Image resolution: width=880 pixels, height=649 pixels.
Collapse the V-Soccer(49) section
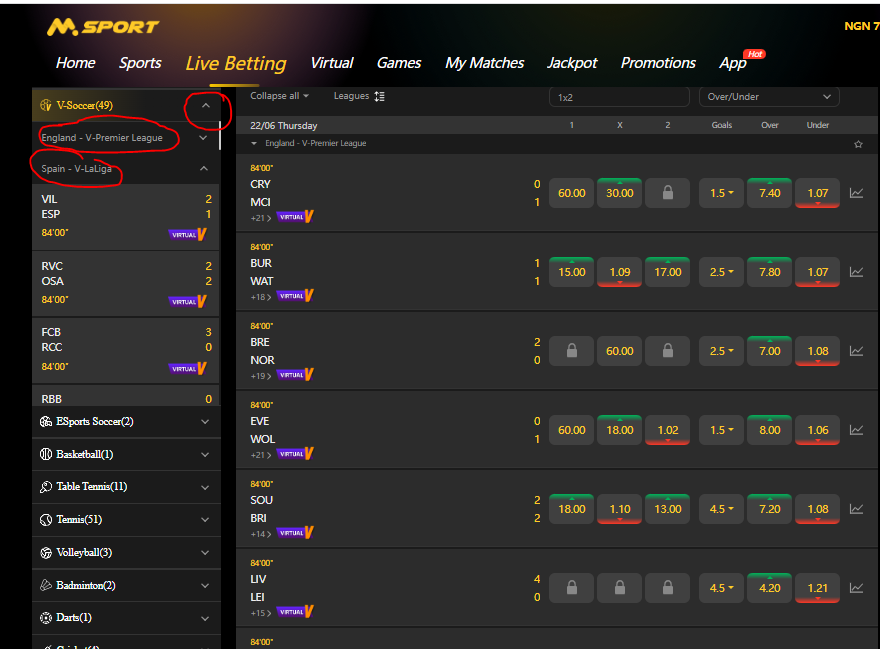tap(205, 105)
